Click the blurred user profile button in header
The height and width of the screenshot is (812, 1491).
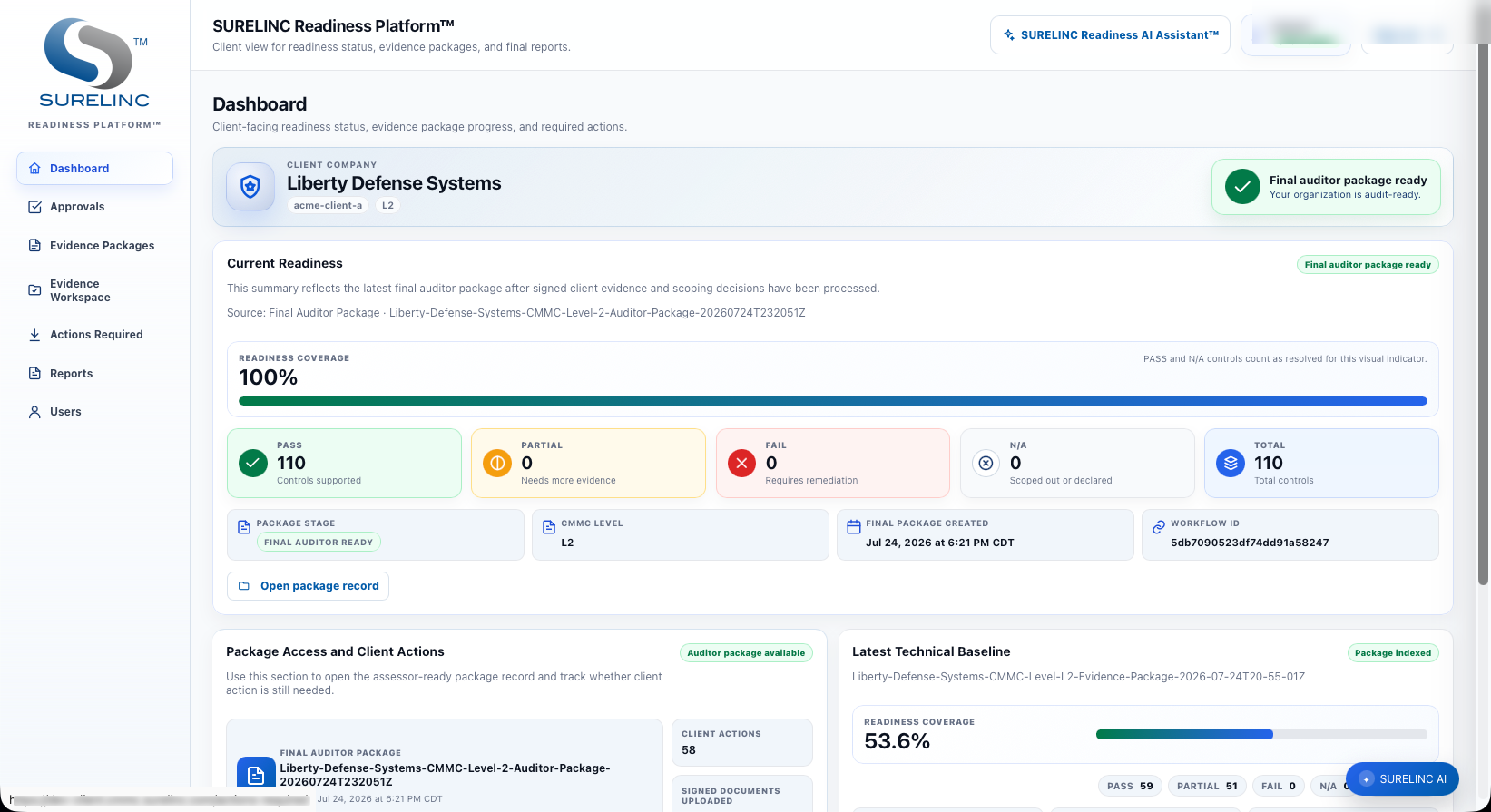click(x=1295, y=35)
